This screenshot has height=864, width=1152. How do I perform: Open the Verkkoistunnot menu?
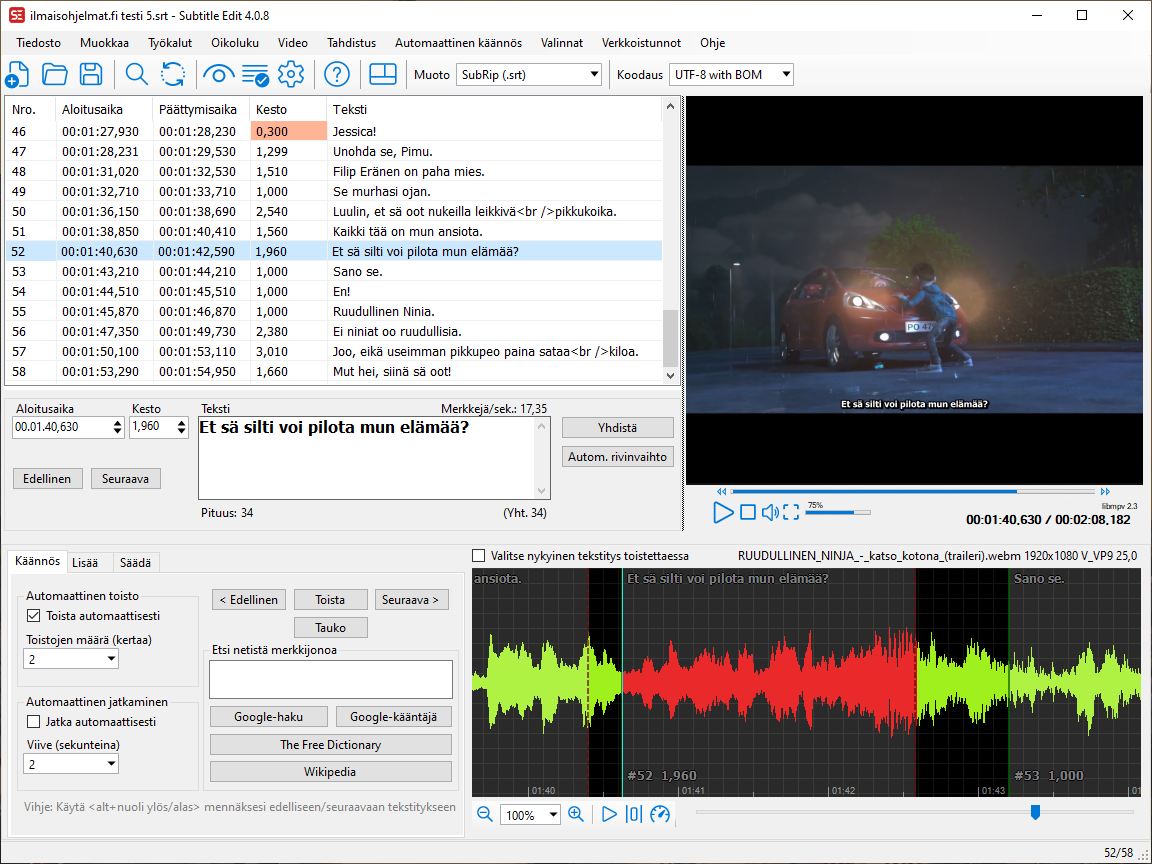pyautogui.click(x=641, y=43)
